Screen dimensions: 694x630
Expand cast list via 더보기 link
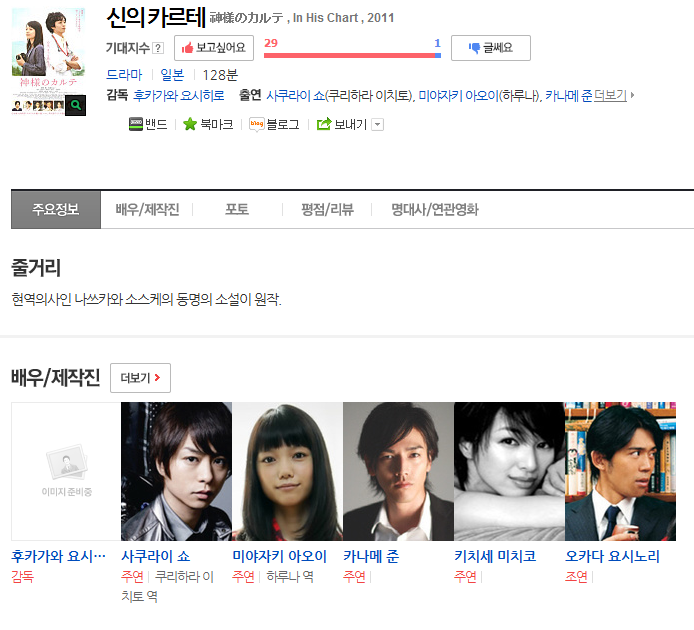click(610, 95)
